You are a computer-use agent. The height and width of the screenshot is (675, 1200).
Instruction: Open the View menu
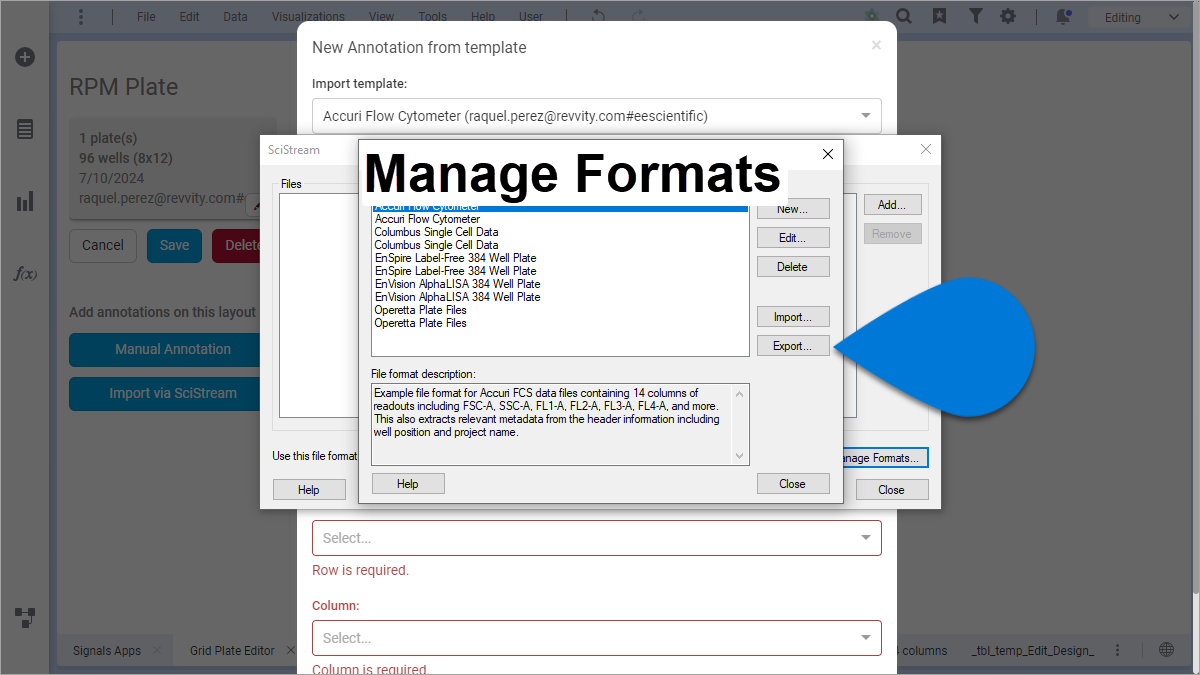[381, 17]
